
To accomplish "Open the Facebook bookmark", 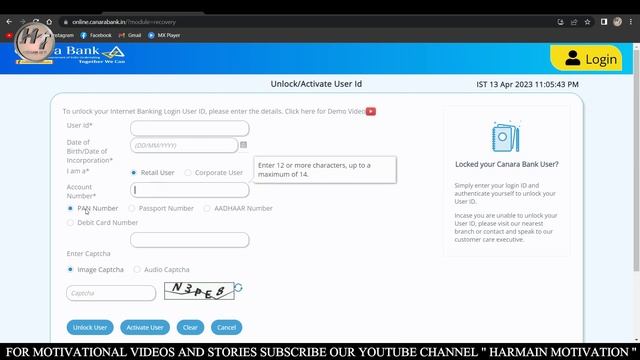I will pos(96,36).
